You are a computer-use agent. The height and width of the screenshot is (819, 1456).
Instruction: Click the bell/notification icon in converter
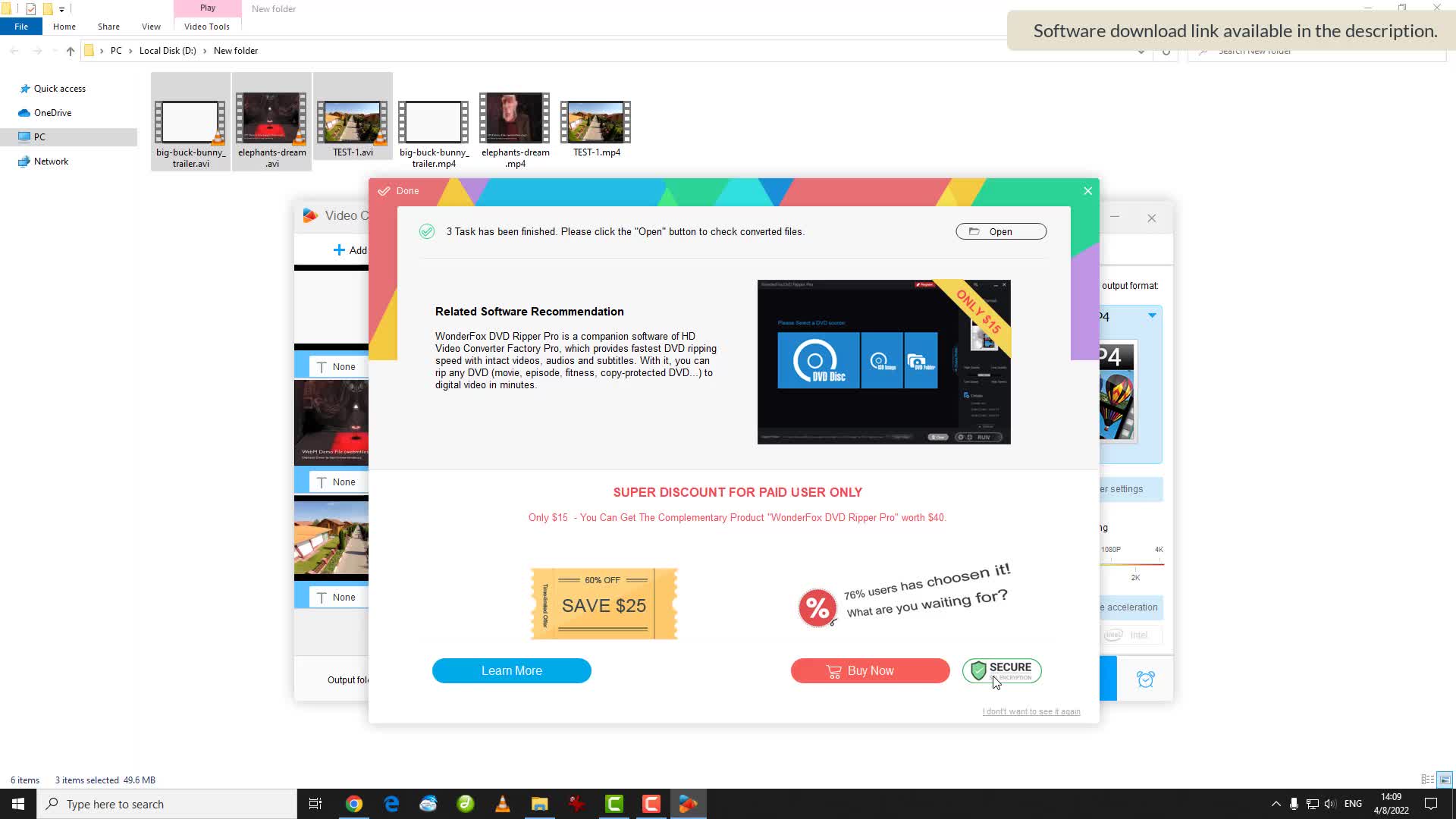pyautogui.click(x=1146, y=679)
